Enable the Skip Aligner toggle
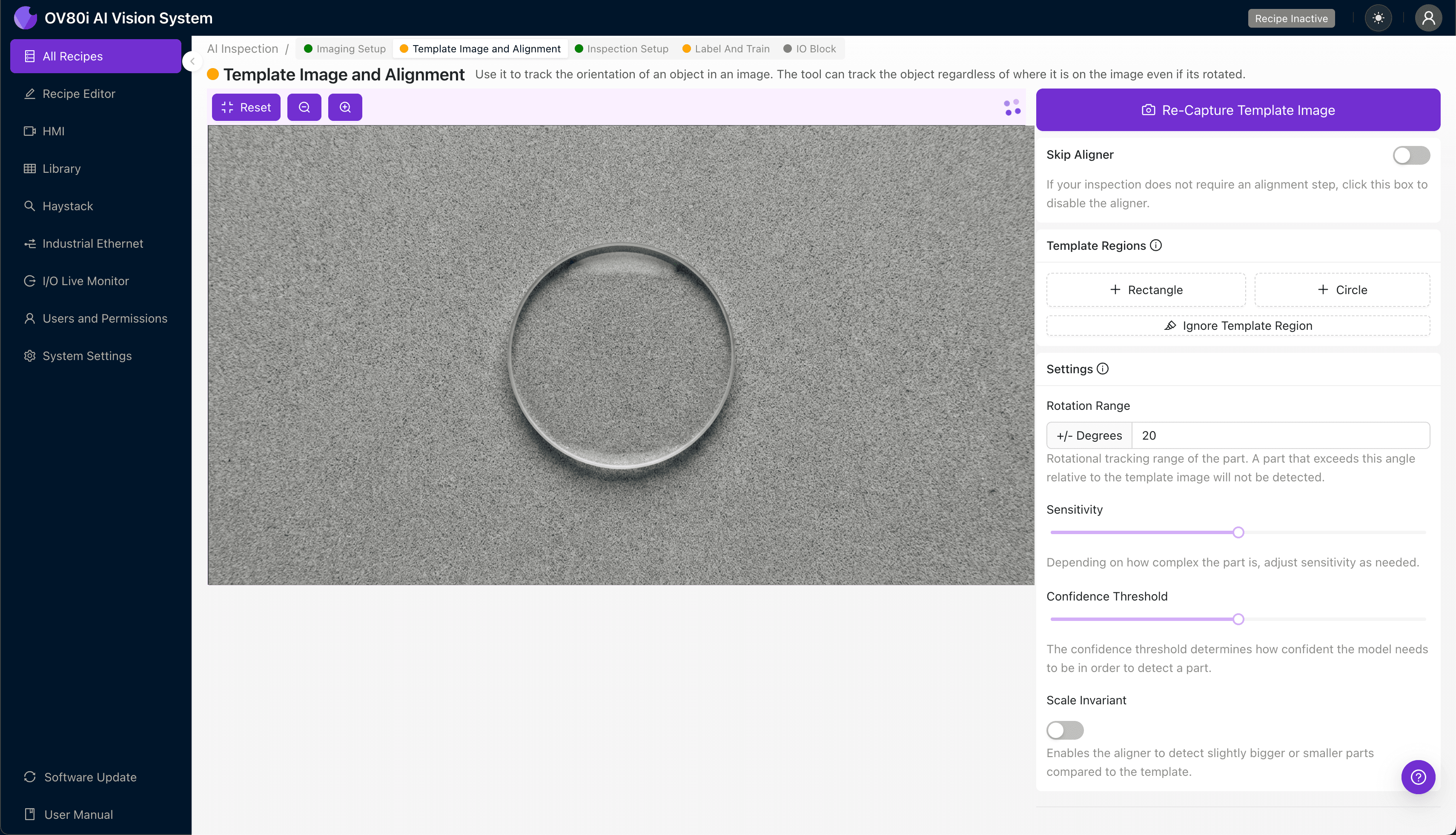This screenshot has width=1456, height=835. coord(1411,155)
